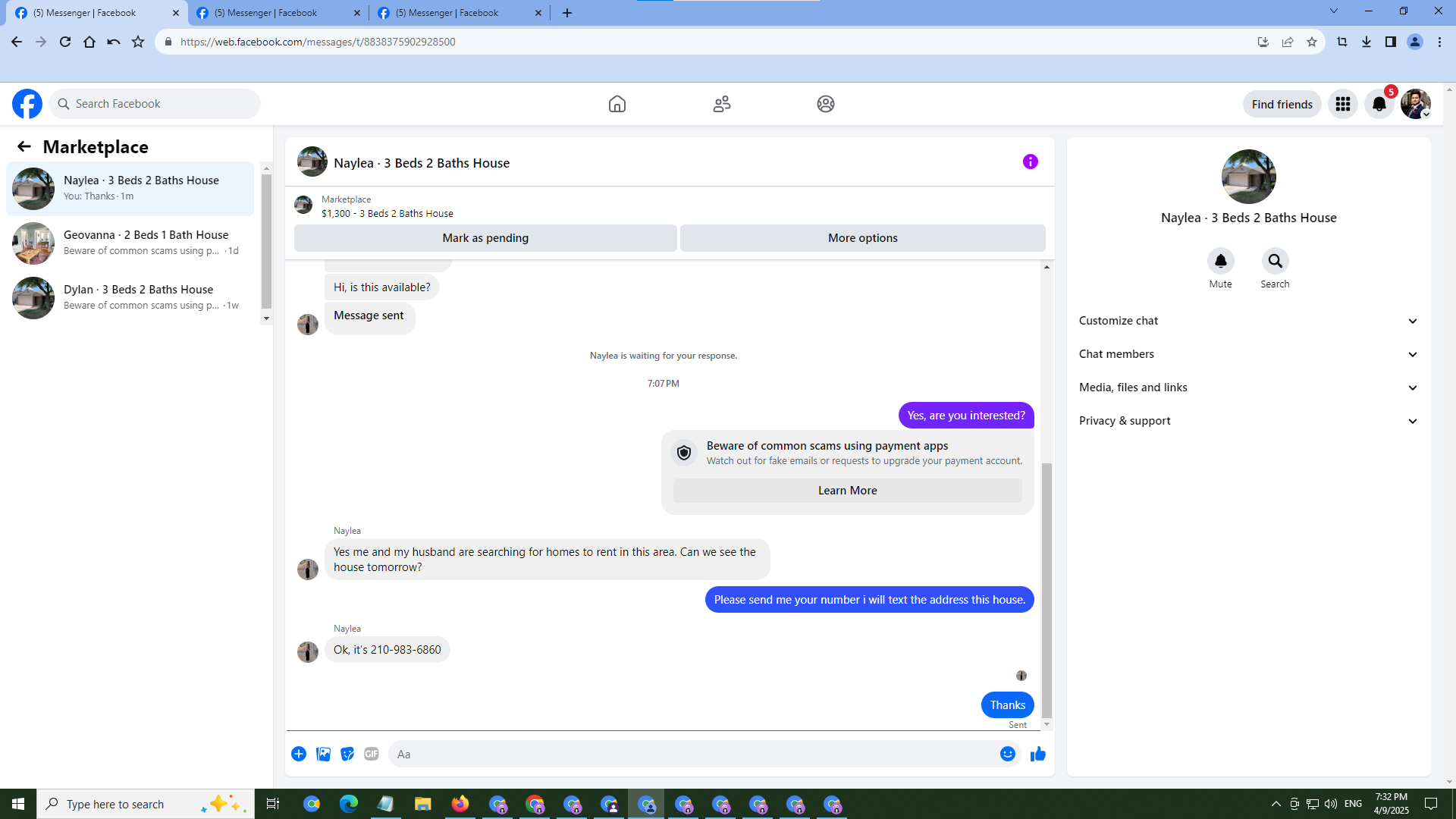Open the Chrome profile avatar
The width and height of the screenshot is (1456, 819).
(1415, 42)
